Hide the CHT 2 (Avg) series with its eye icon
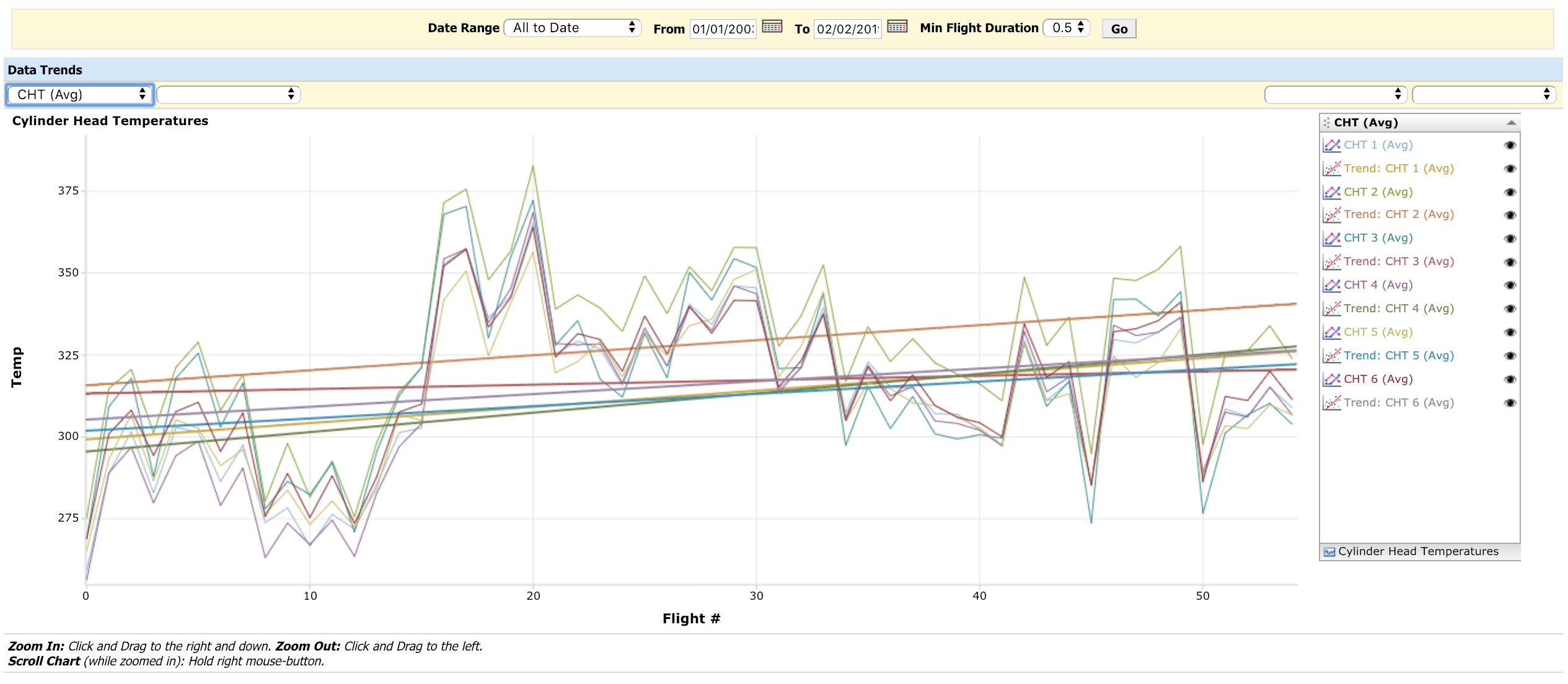1568x684 pixels. click(1510, 192)
